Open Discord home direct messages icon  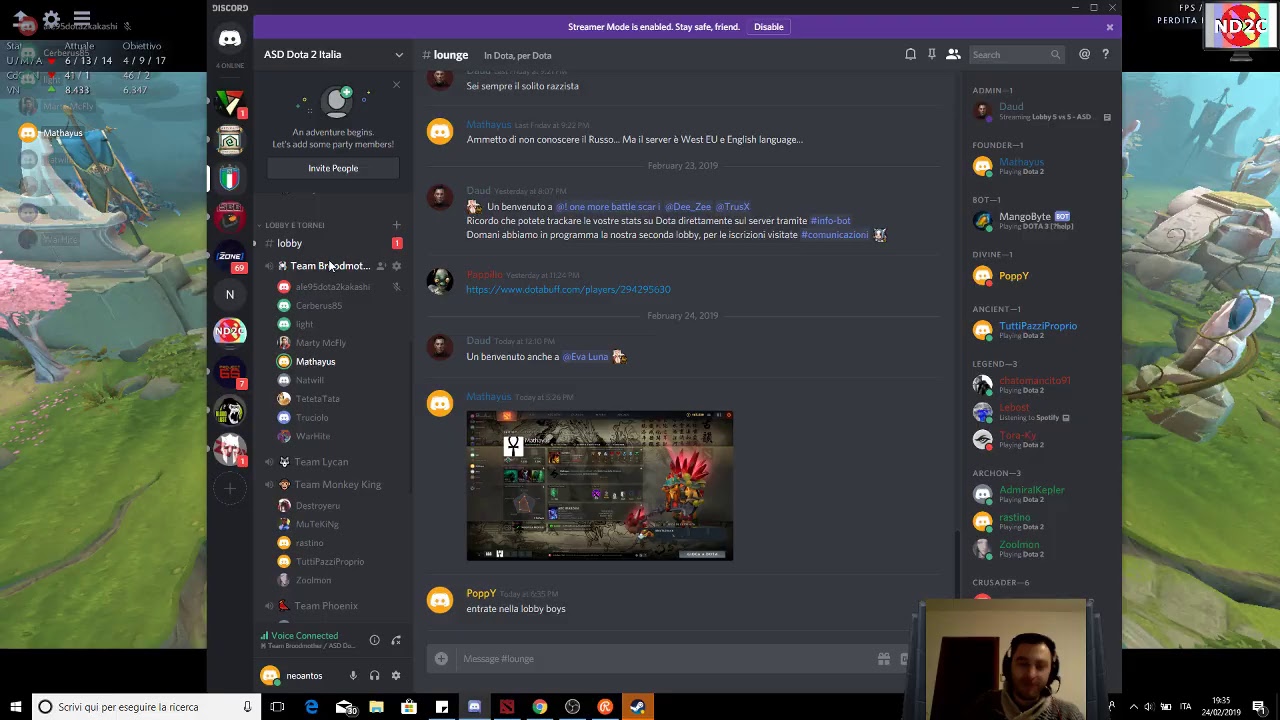pyautogui.click(x=230, y=39)
